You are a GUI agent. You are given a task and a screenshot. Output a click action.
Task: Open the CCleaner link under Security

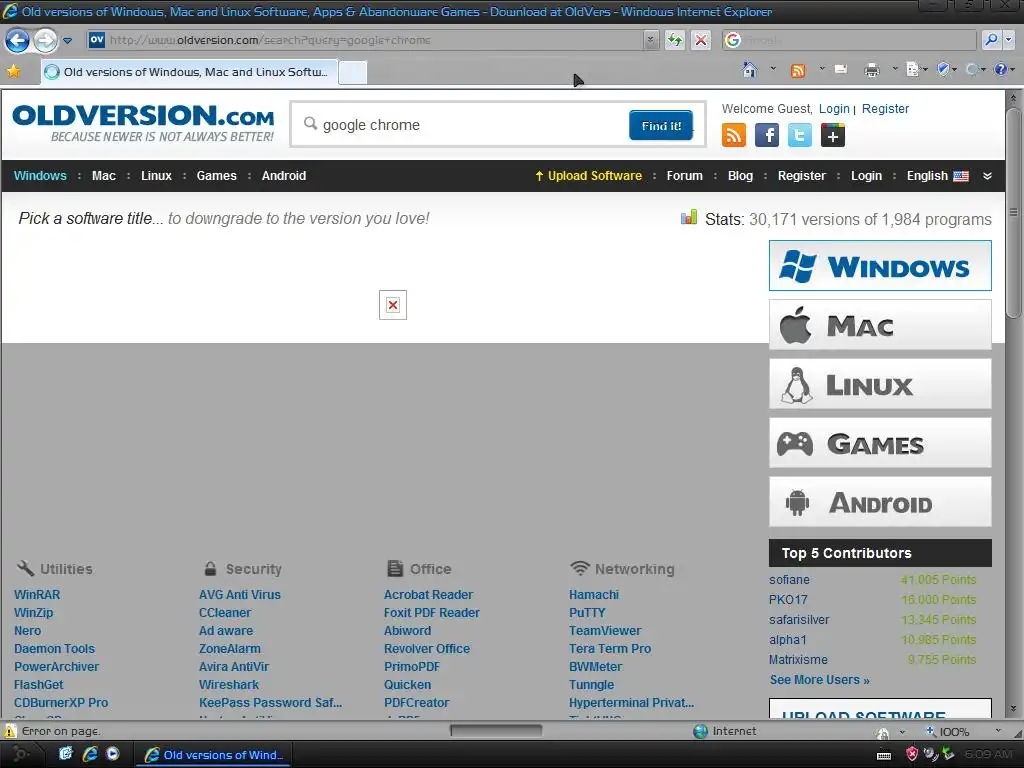click(225, 613)
